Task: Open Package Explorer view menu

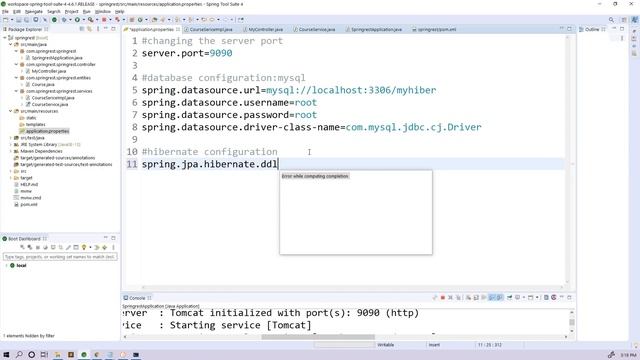Action: click(x=98, y=29)
